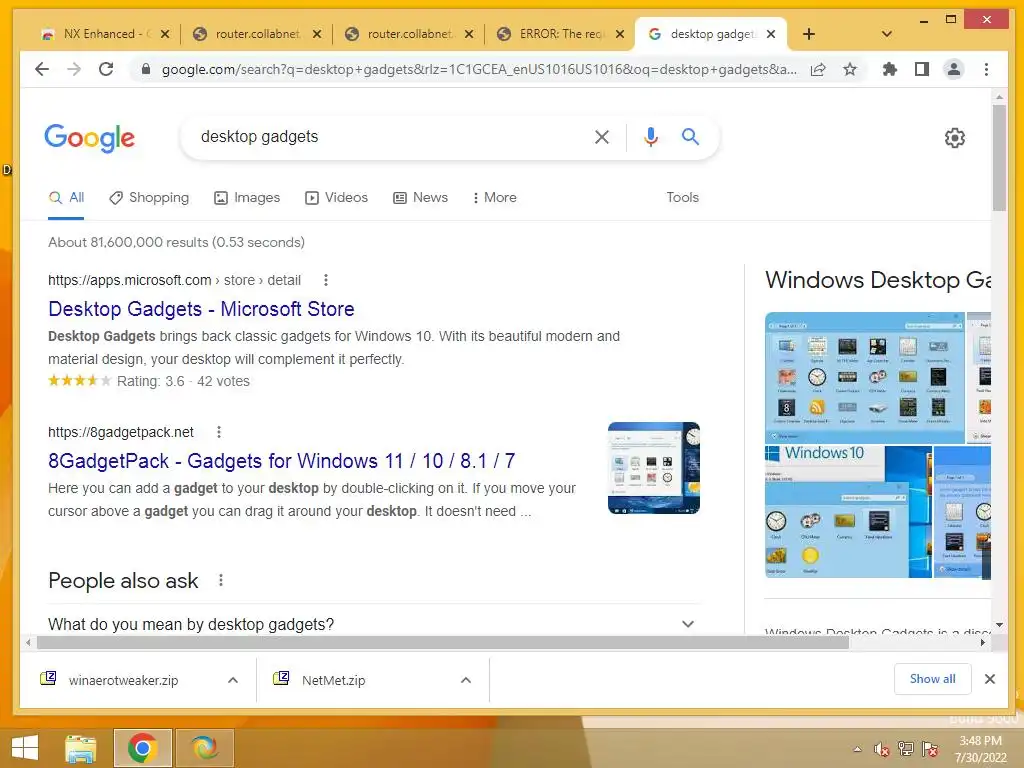The image size is (1024, 768).
Task: Open the tab search dropdown
Action: click(x=886, y=34)
